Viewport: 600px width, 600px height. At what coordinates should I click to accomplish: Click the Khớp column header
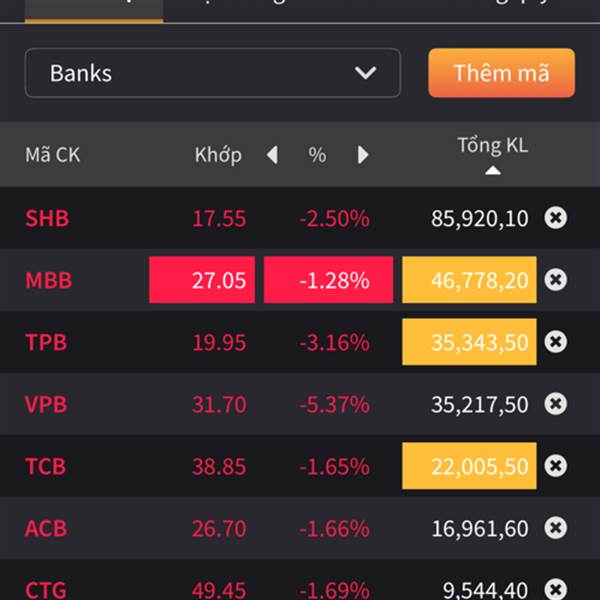218,155
